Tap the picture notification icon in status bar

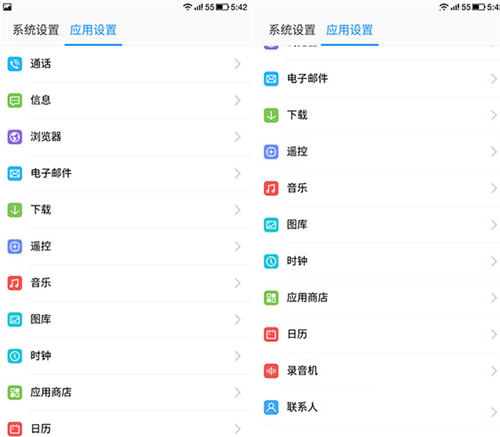(7, 7)
